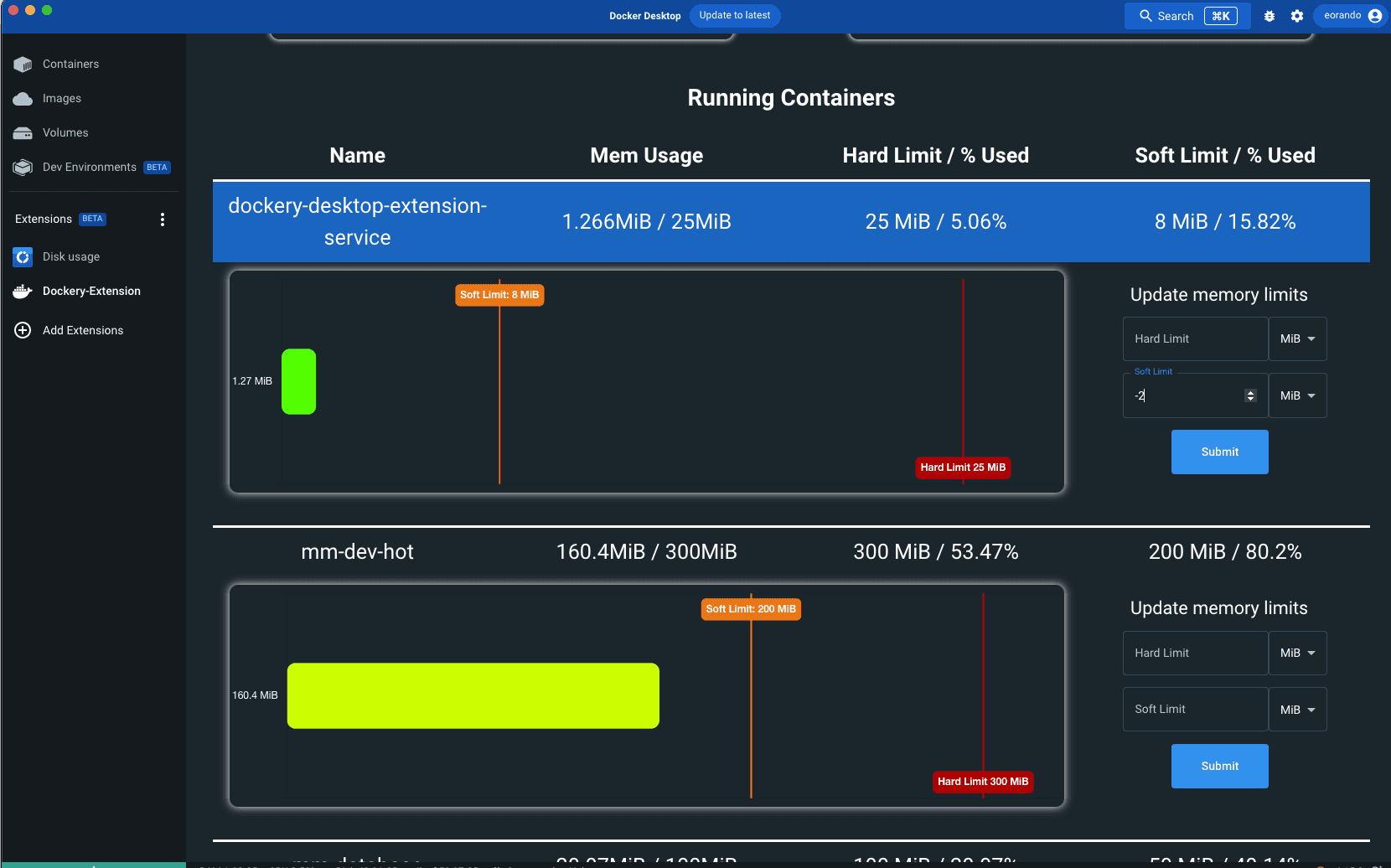
Task: Open the settings gear icon
Action: tap(1297, 16)
